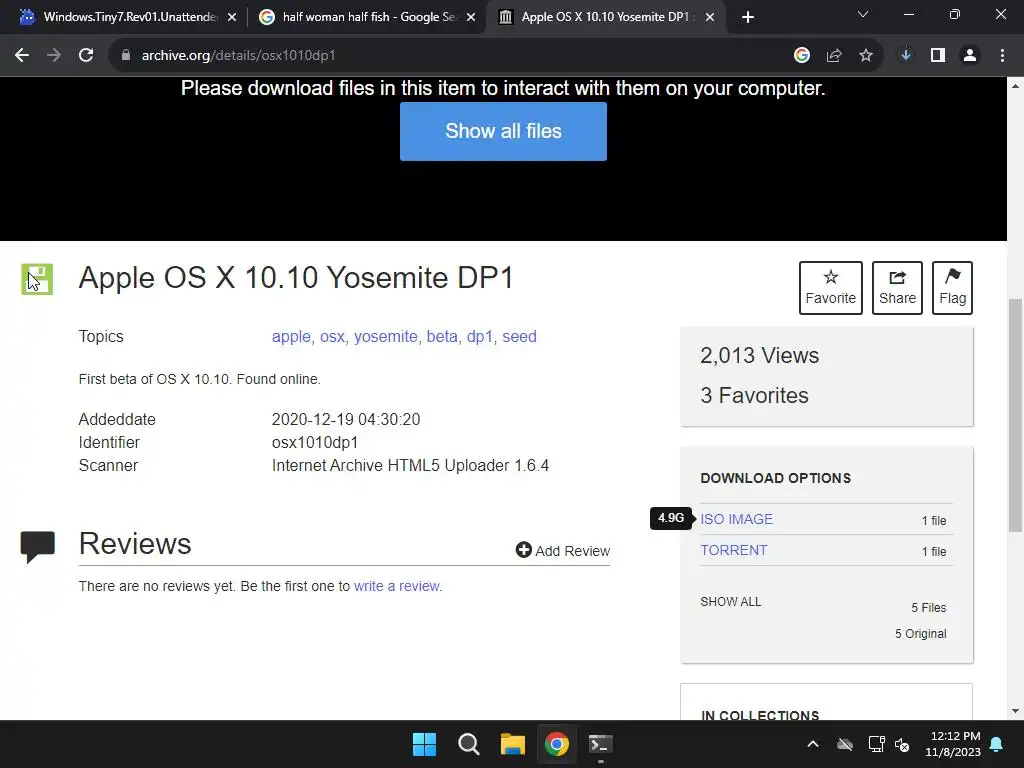1024x768 pixels.
Task: Click the page vertical scrollbar thumb
Action: 1015,415
